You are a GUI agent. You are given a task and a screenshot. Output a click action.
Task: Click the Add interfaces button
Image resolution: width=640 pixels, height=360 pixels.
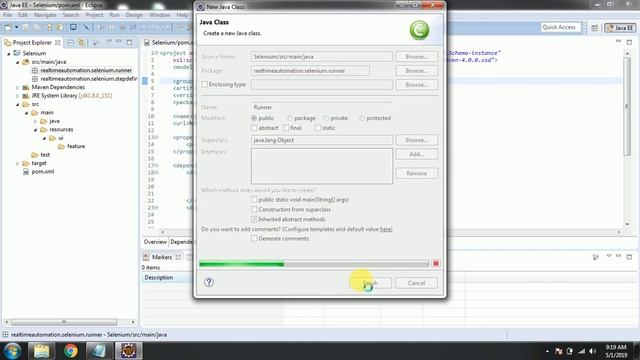click(x=416, y=154)
